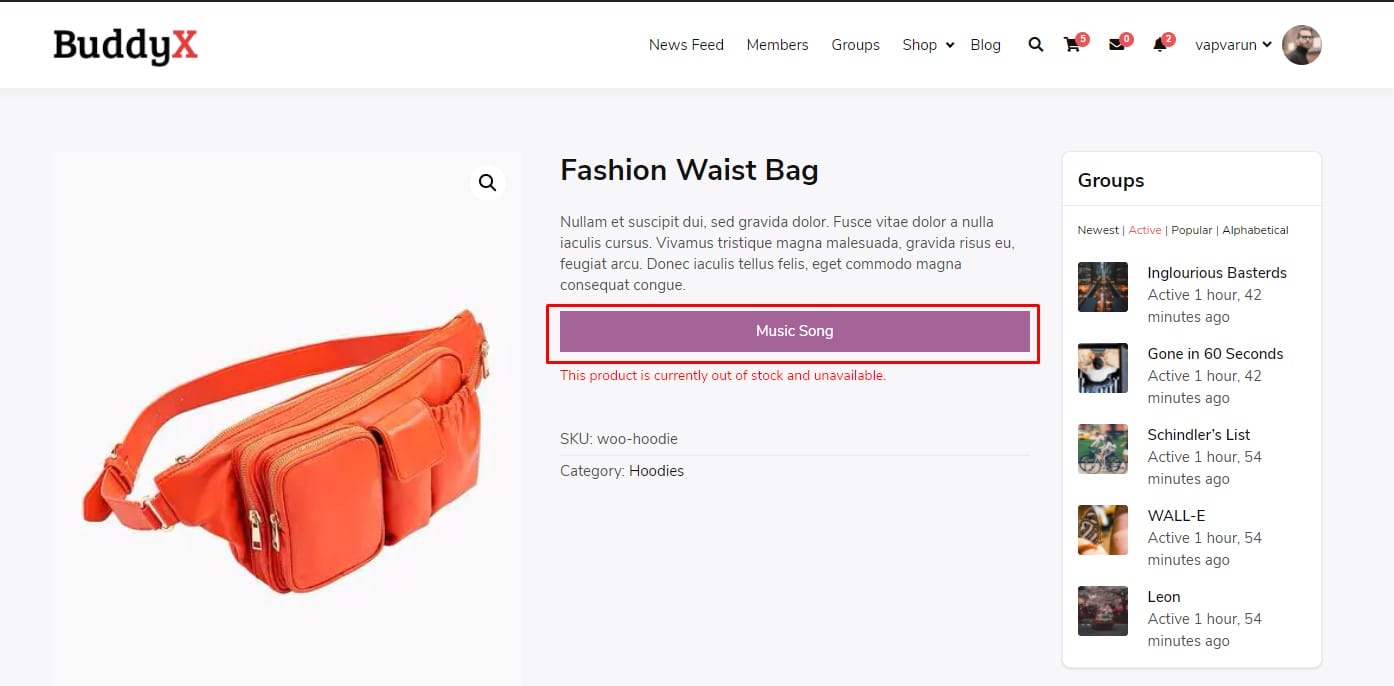Click the header search magnifier icon
Viewport: 1394px width, 686px height.
click(1036, 45)
